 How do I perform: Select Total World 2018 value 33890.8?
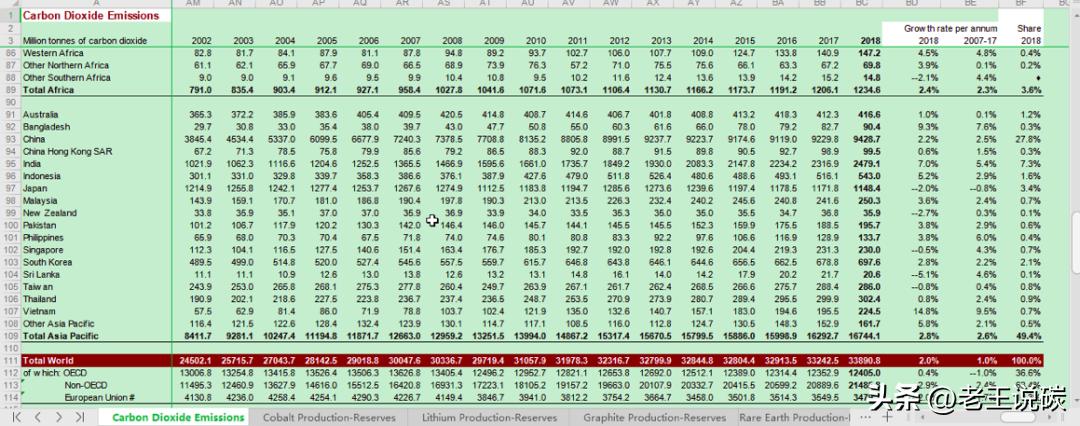(x=862, y=361)
